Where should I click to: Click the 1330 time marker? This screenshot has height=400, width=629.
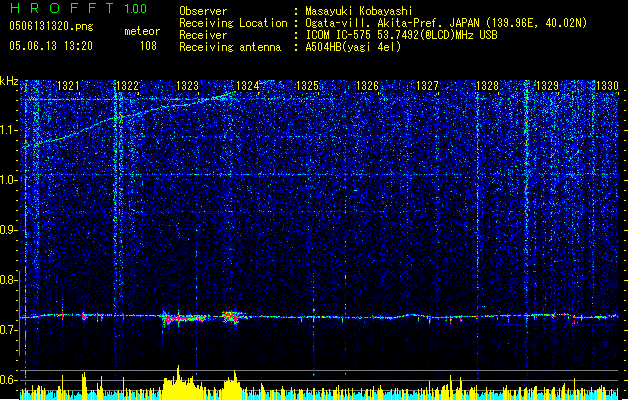pyautogui.click(x=607, y=86)
